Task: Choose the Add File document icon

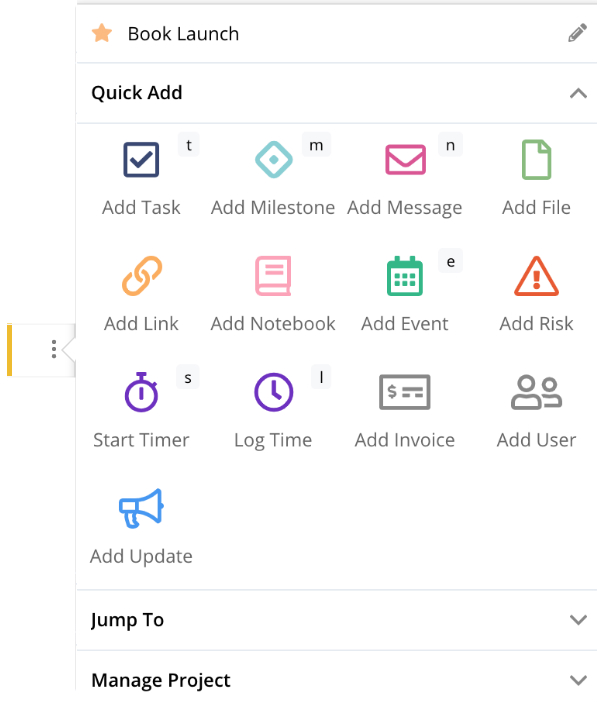Action: tap(537, 160)
